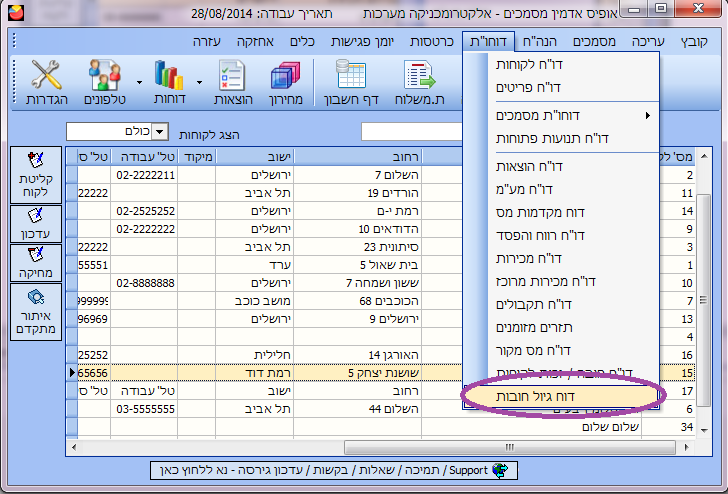Select the row with סיתונית 23

coord(381,247)
